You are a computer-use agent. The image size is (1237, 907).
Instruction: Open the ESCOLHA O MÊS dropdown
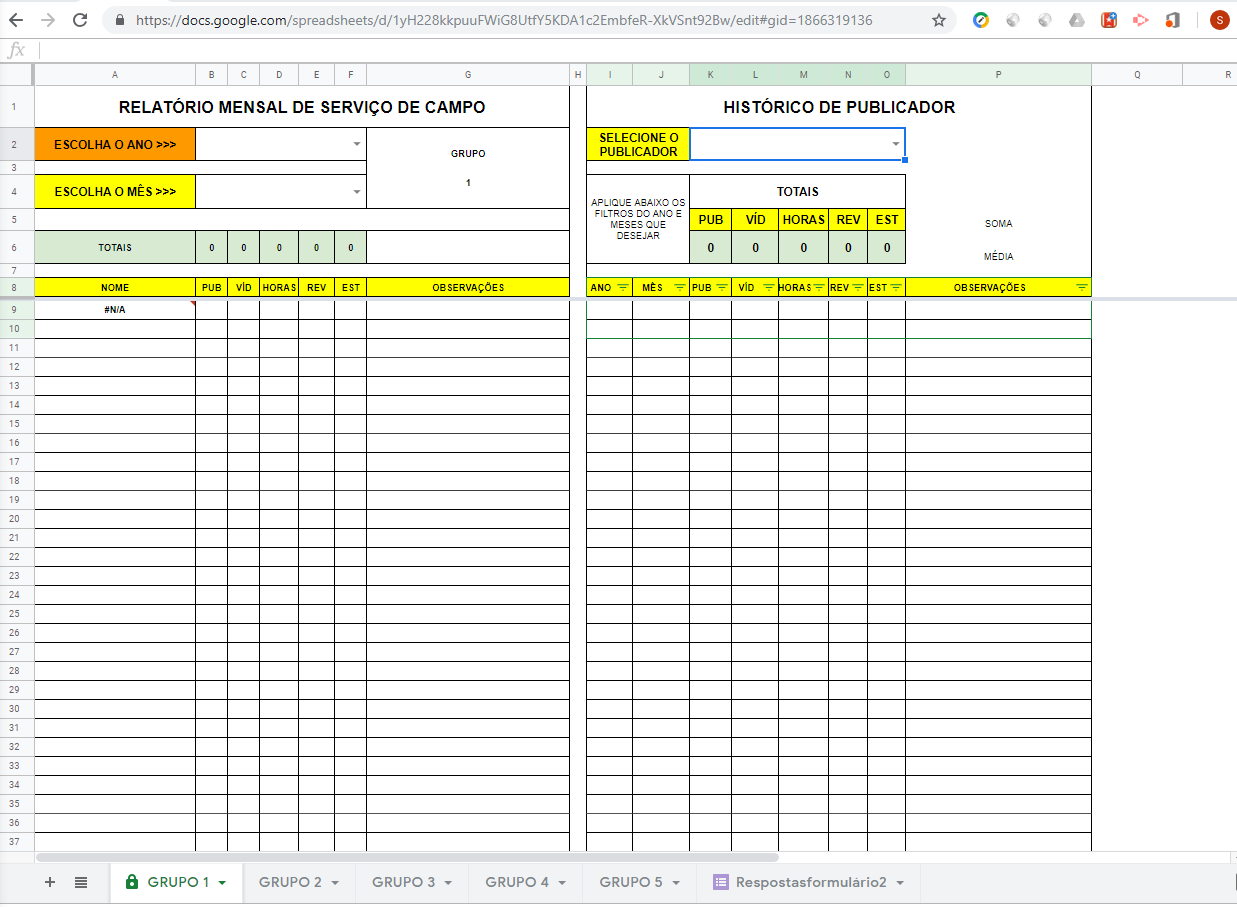357,191
